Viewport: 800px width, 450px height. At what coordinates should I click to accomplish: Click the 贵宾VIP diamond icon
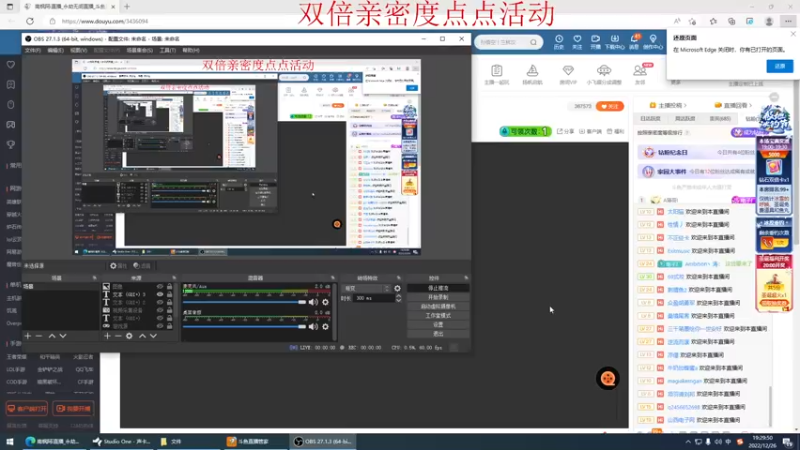568,70
